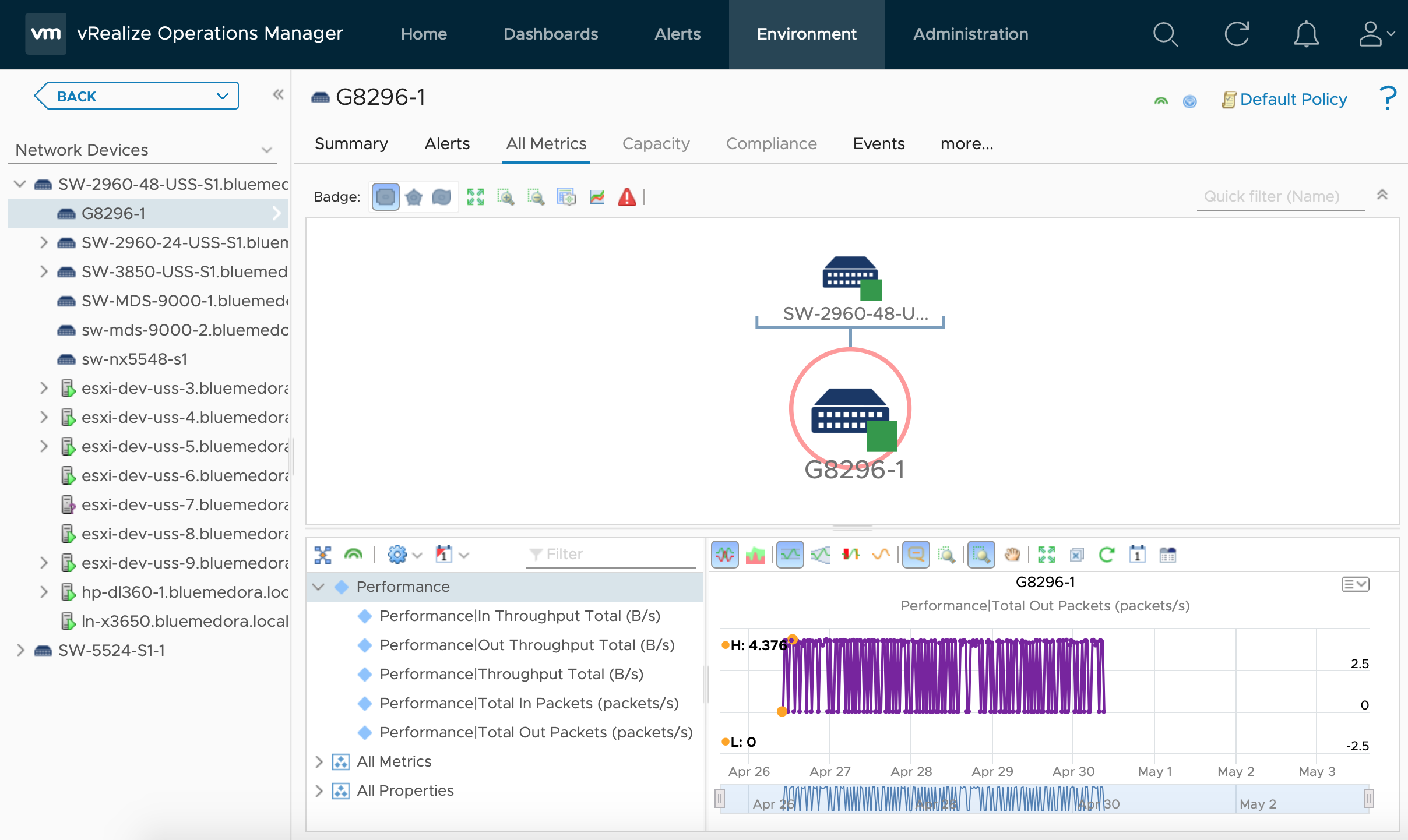Screen dimensions: 1408x840
Task: Click the zoom all charts icon
Action: pyautogui.click(x=946, y=555)
